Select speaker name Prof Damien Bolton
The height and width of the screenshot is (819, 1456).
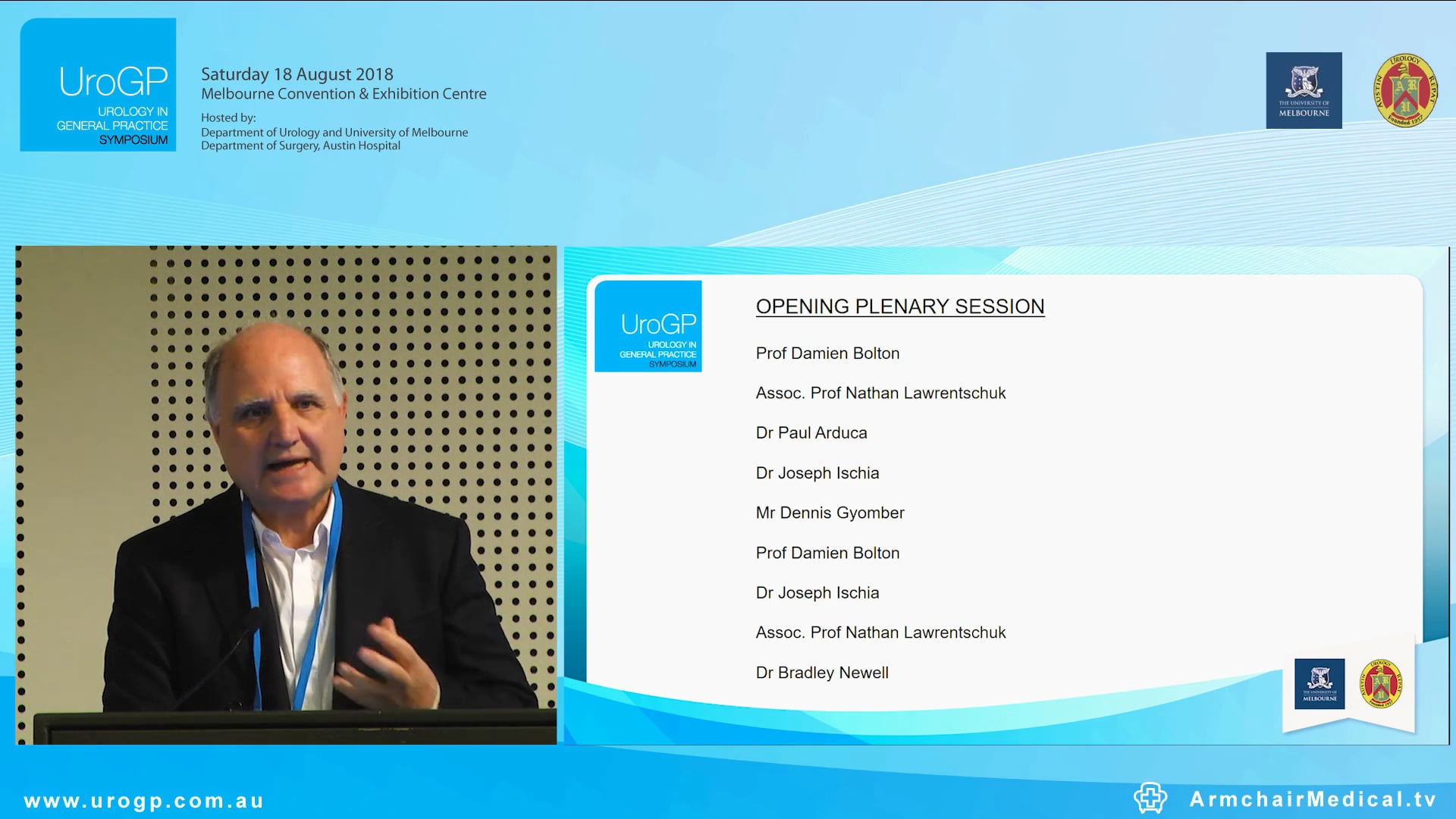click(827, 353)
